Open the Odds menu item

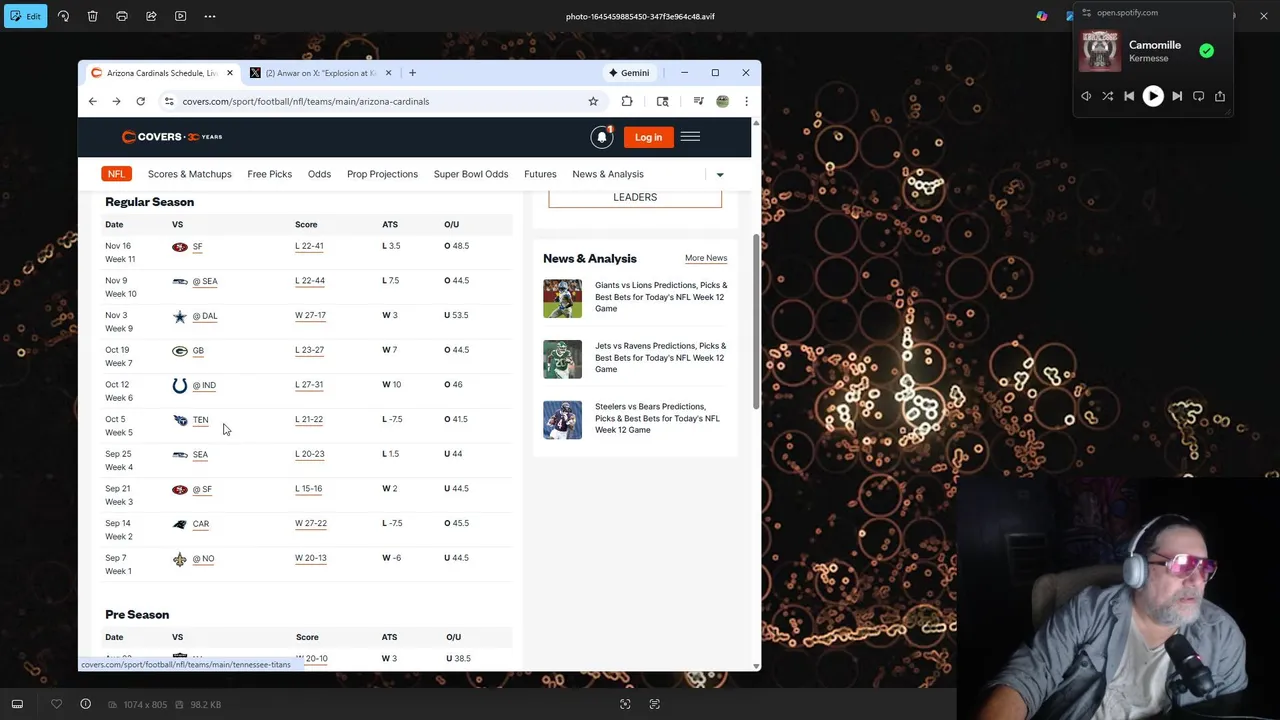point(319,174)
